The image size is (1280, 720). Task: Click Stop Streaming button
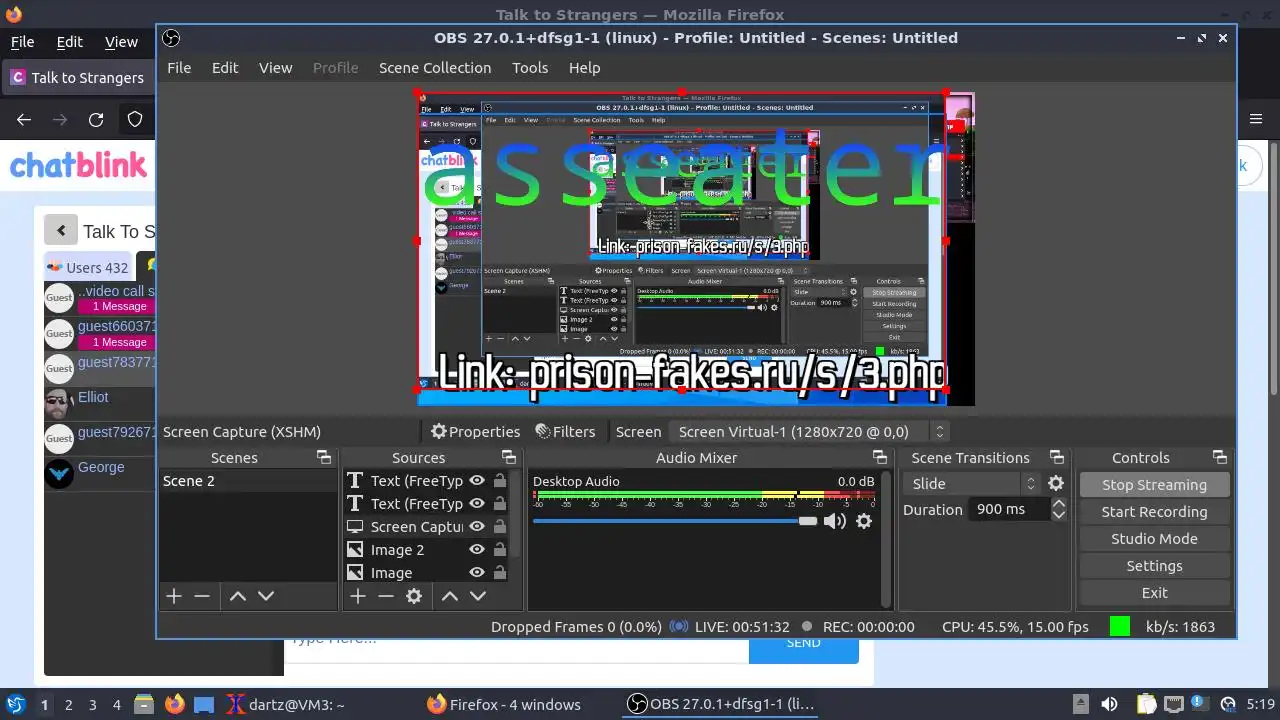coord(1154,485)
